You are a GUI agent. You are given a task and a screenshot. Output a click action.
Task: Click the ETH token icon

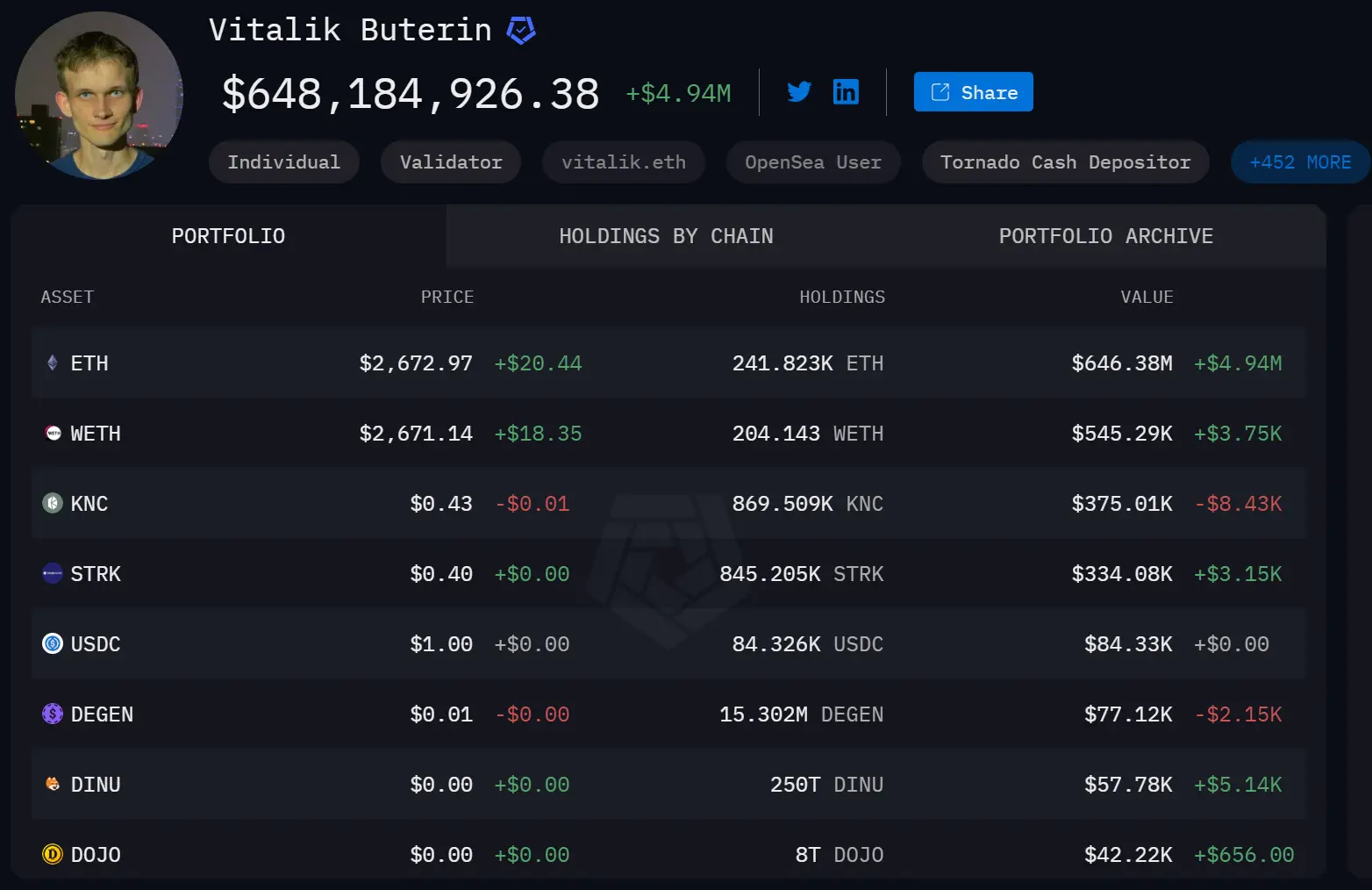(53, 362)
